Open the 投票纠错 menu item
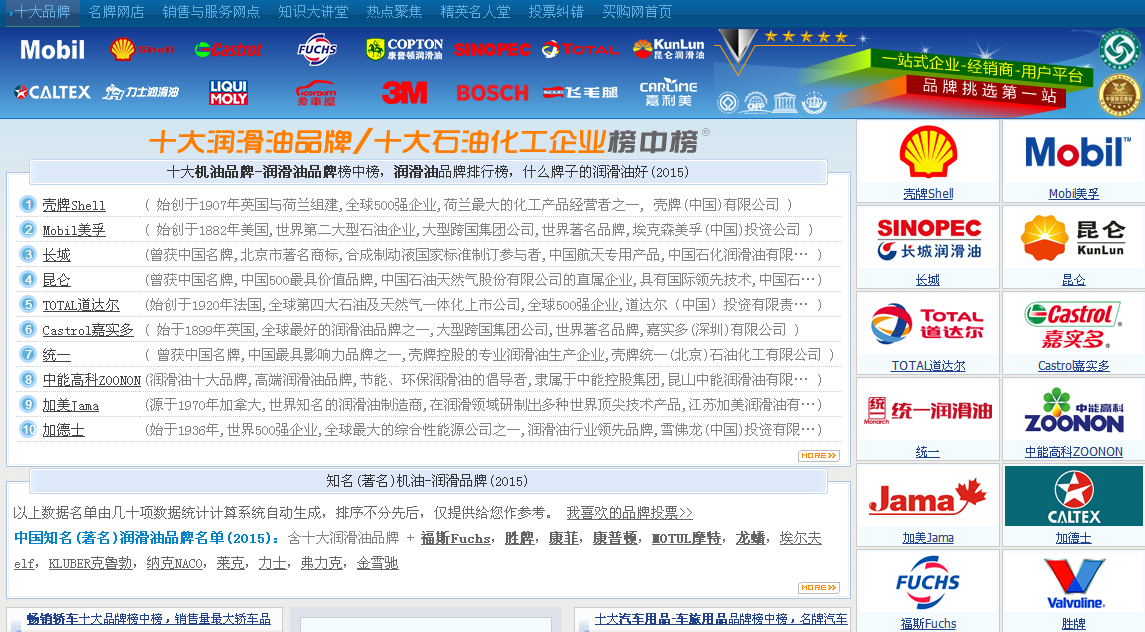1145x632 pixels. point(556,12)
